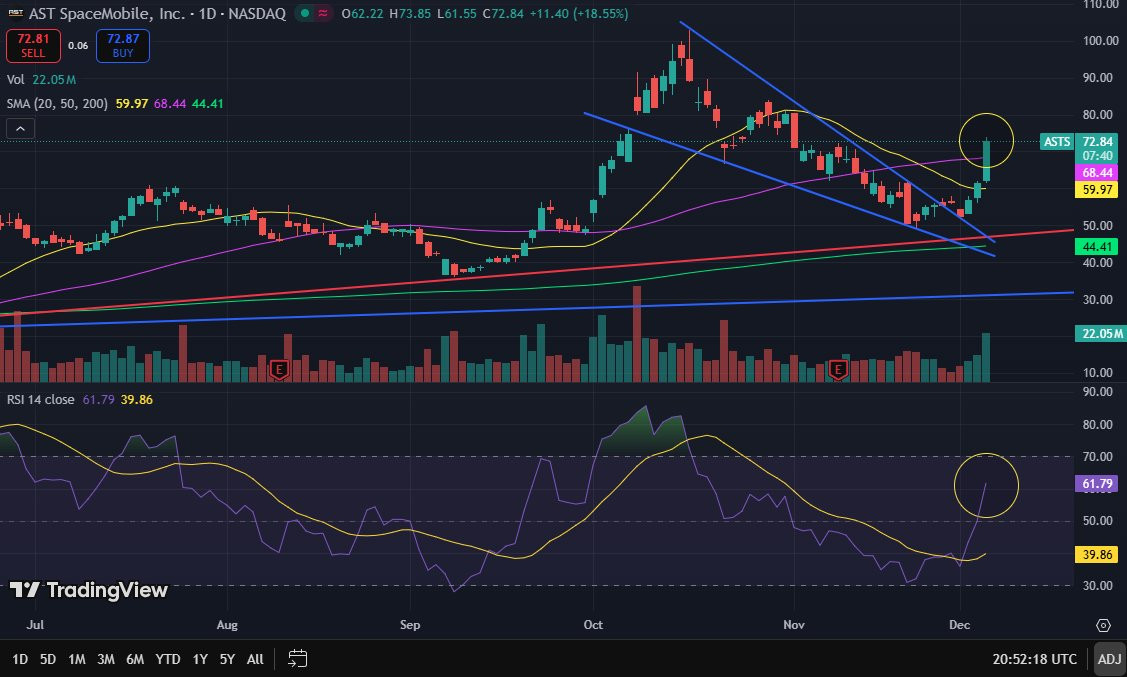1127x677 pixels.
Task: Select the YTD time range
Action: tap(167, 659)
